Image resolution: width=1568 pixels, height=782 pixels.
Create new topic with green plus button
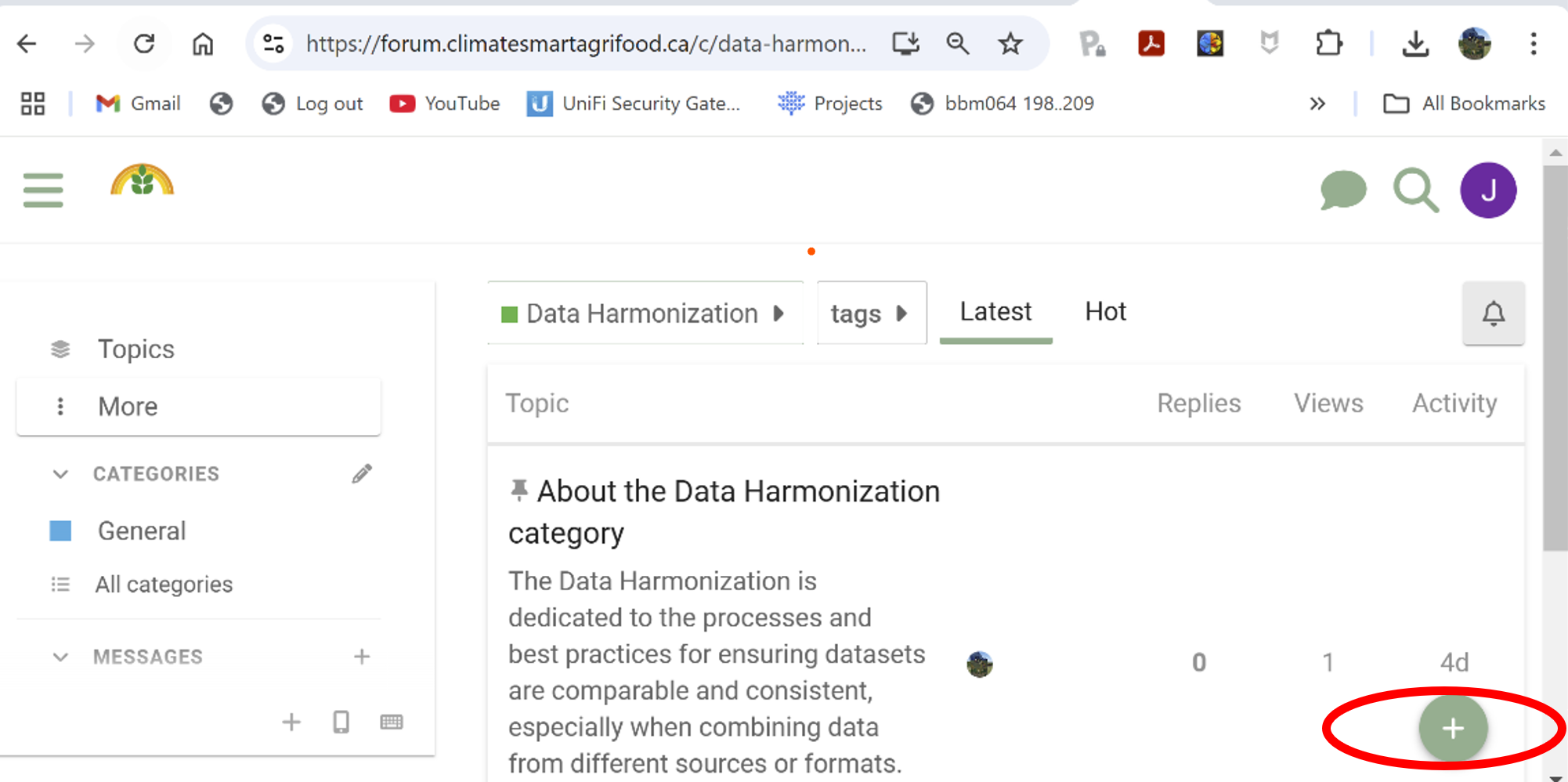point(1453,728)
